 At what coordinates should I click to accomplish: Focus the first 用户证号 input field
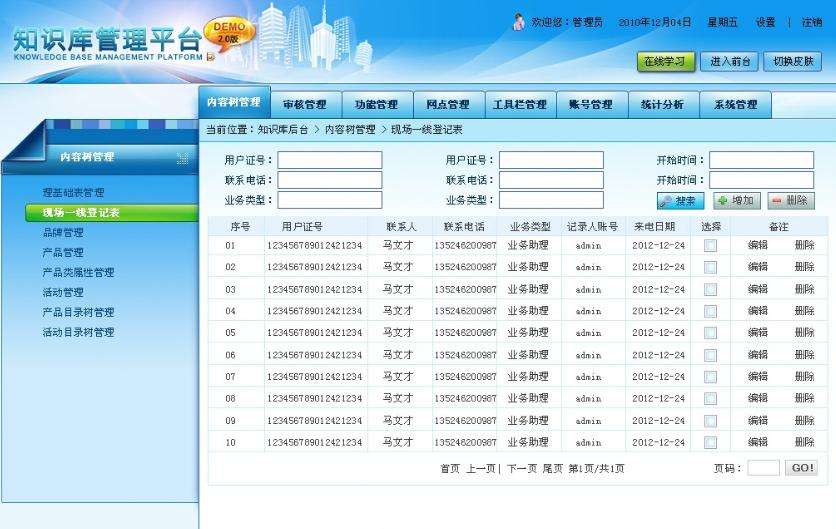tap(330, 160)
